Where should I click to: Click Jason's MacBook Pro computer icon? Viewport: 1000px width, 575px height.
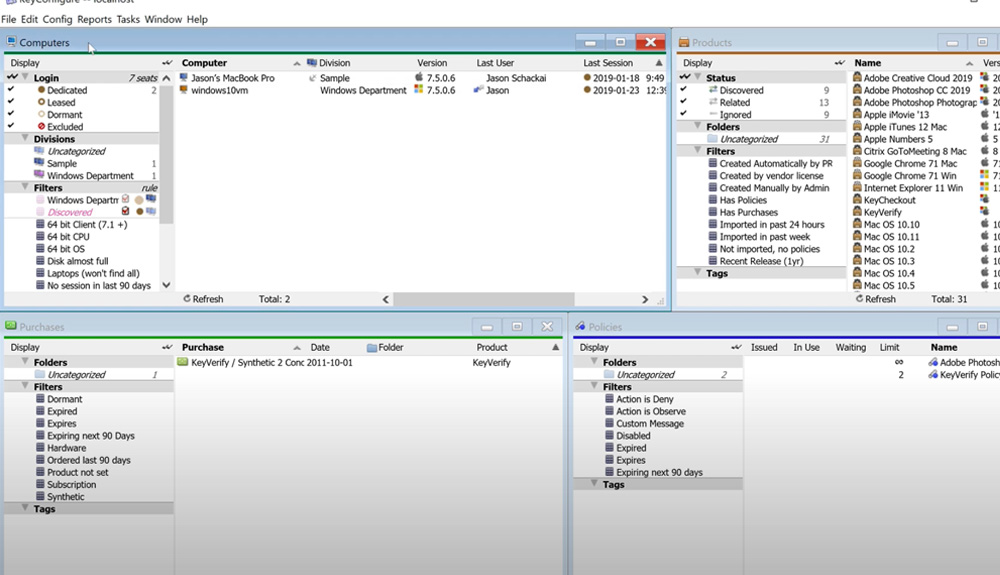tap(184, 78)
